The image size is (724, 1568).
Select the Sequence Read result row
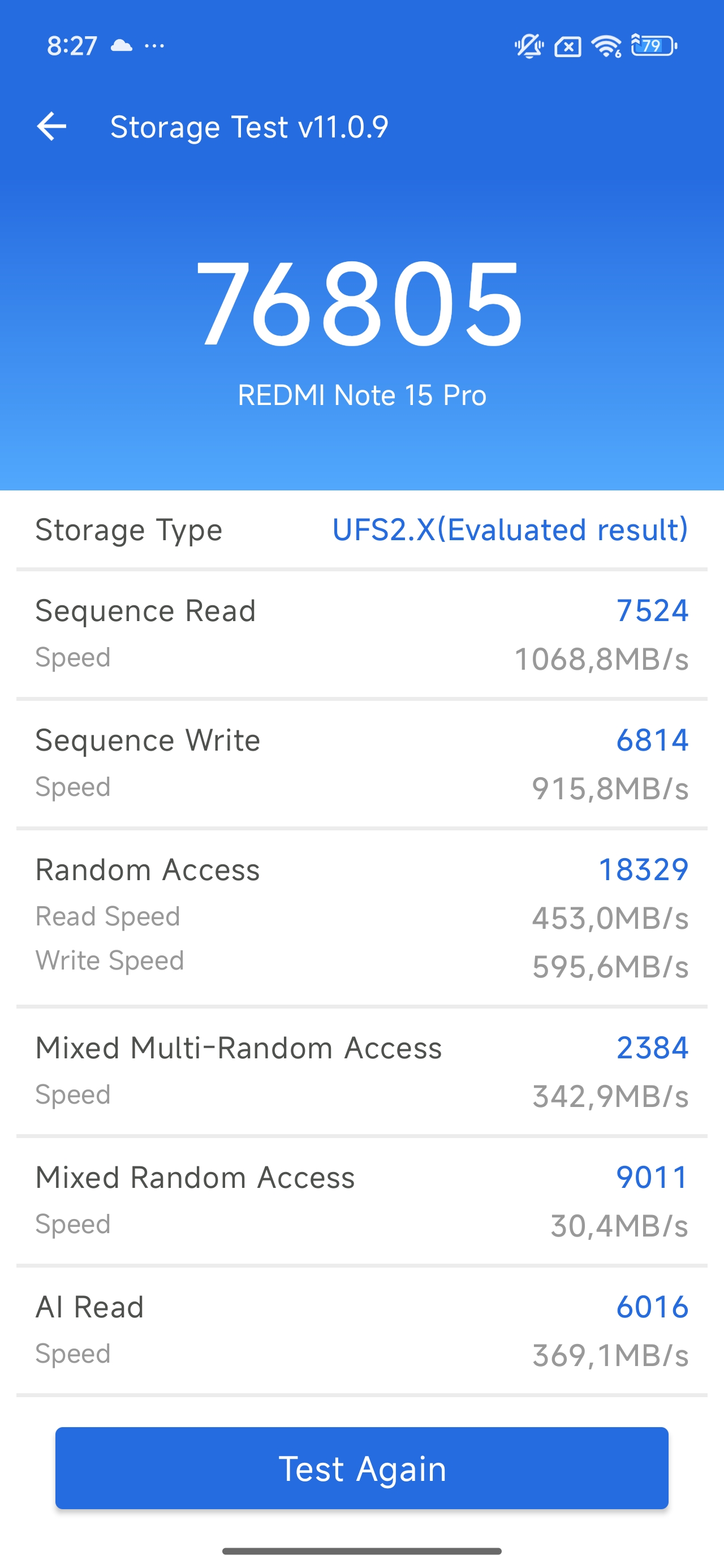361,634
